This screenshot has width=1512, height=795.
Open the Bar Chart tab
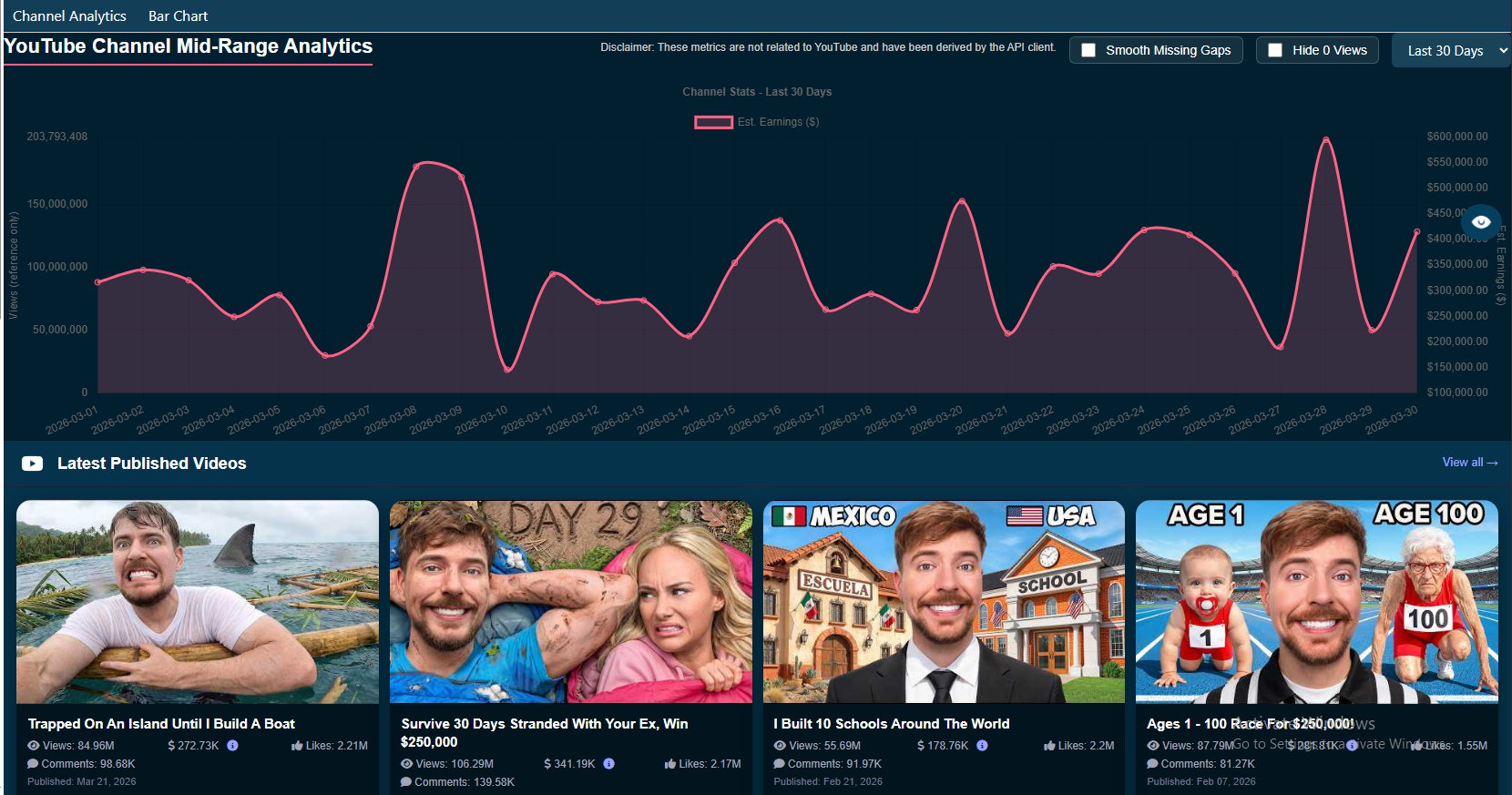coord(178,16)
